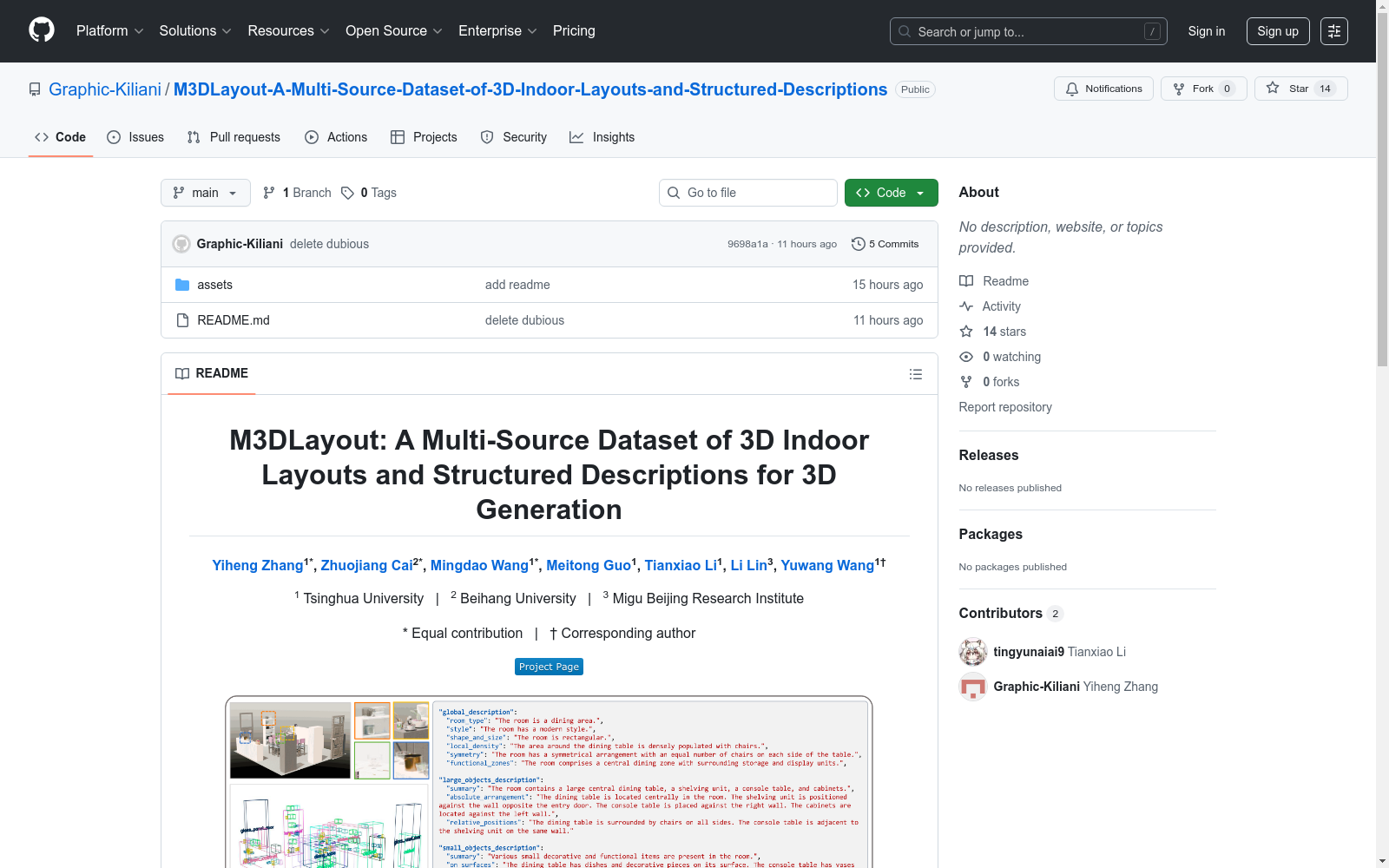Viewport: 1389px width, 868px height.
Task: Open the Graphic-Kiliani owner profile link
Action: [105, 89]
